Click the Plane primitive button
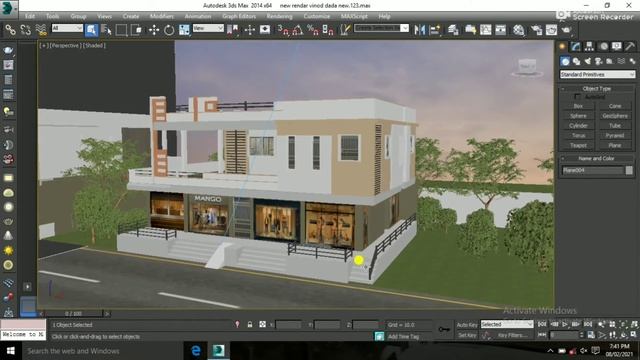640x360 pixels. (x=615, y=145)
